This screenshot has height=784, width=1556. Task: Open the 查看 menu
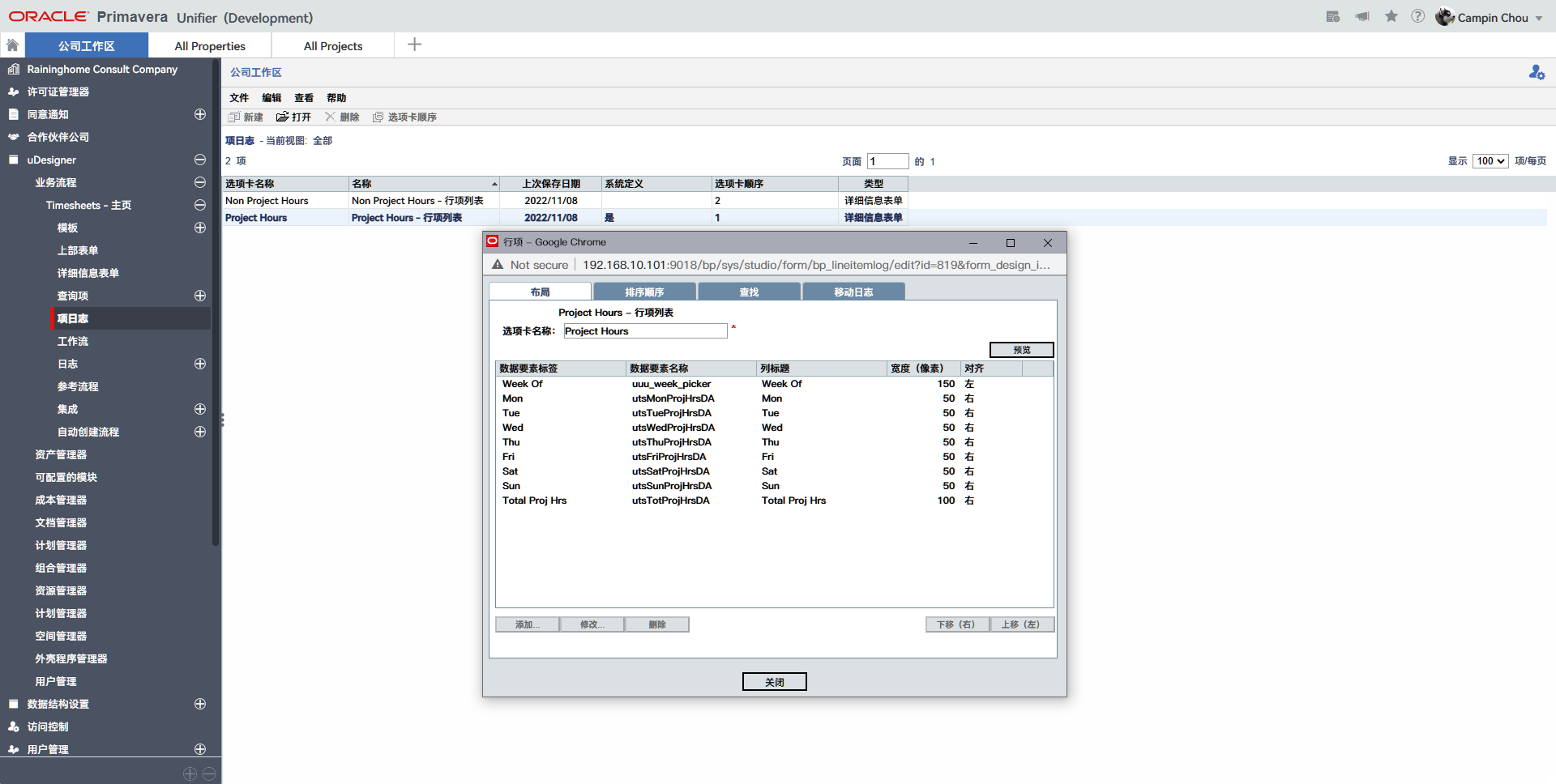coord(304,98)
